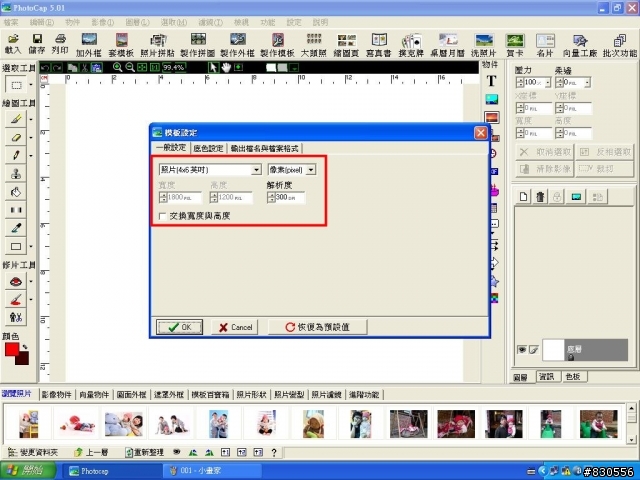Expand the brush tool options arrow

coord(31,119)
